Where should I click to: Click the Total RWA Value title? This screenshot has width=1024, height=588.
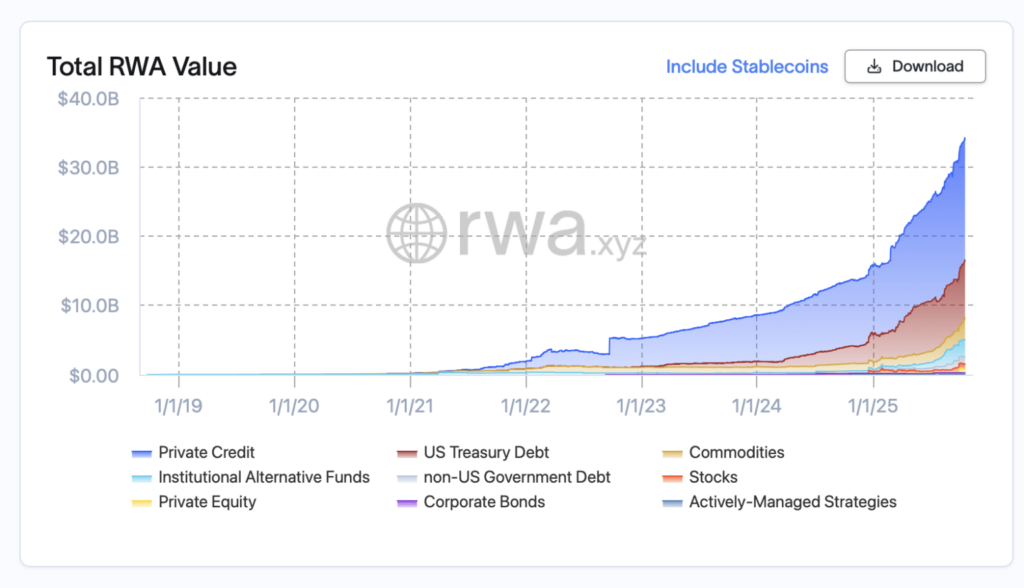(x=141, y=67)
